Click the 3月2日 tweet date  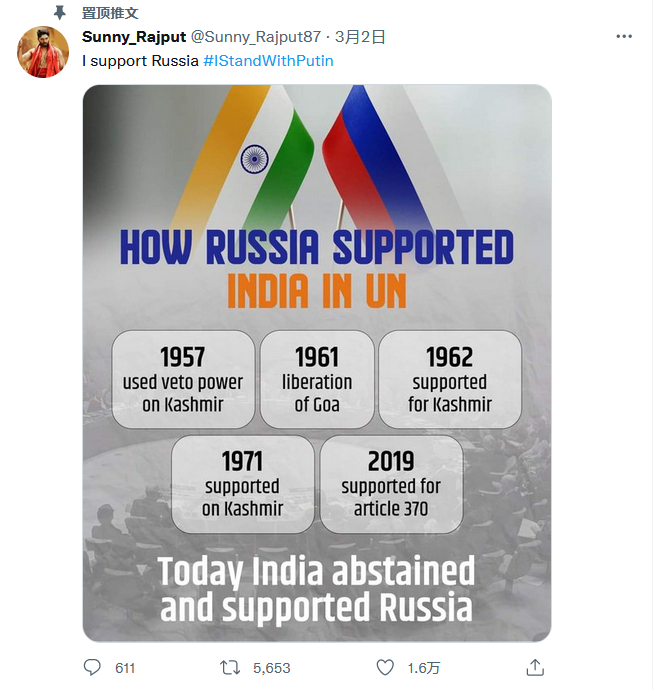click(x=360, y=37)
